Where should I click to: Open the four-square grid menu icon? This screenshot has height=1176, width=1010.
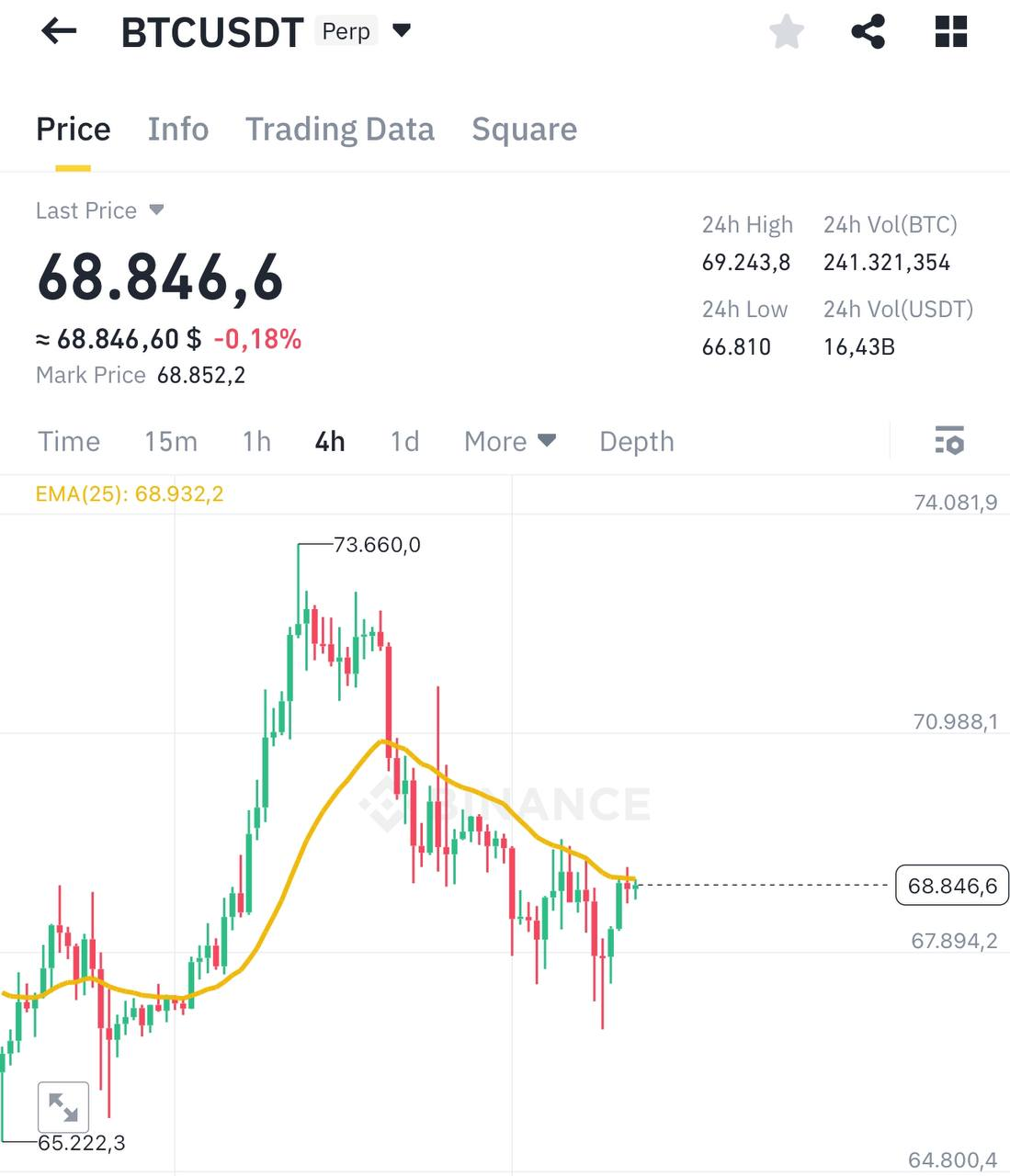[951, 32]
